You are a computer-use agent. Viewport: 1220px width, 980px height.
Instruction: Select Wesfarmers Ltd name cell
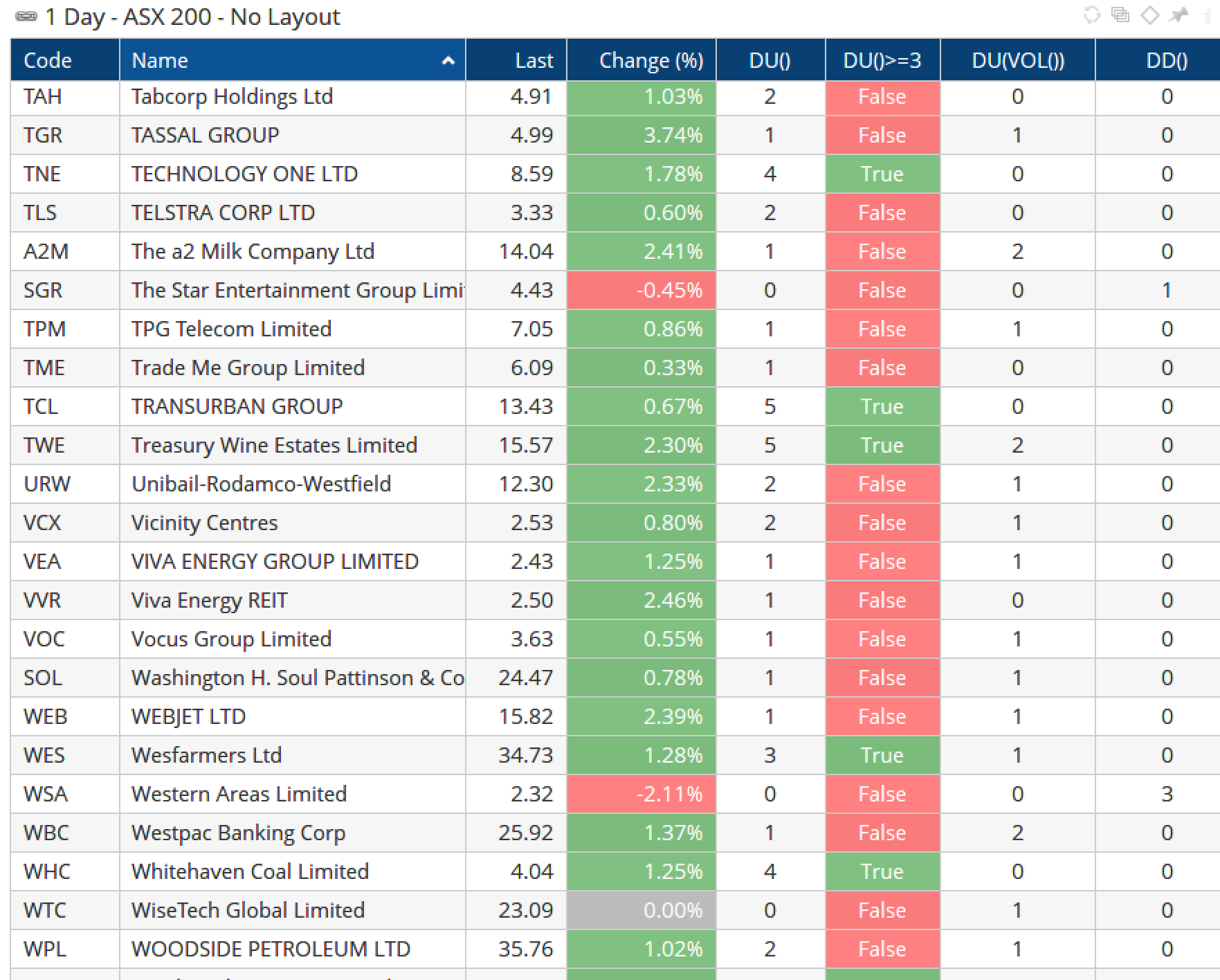coord(293,755)
